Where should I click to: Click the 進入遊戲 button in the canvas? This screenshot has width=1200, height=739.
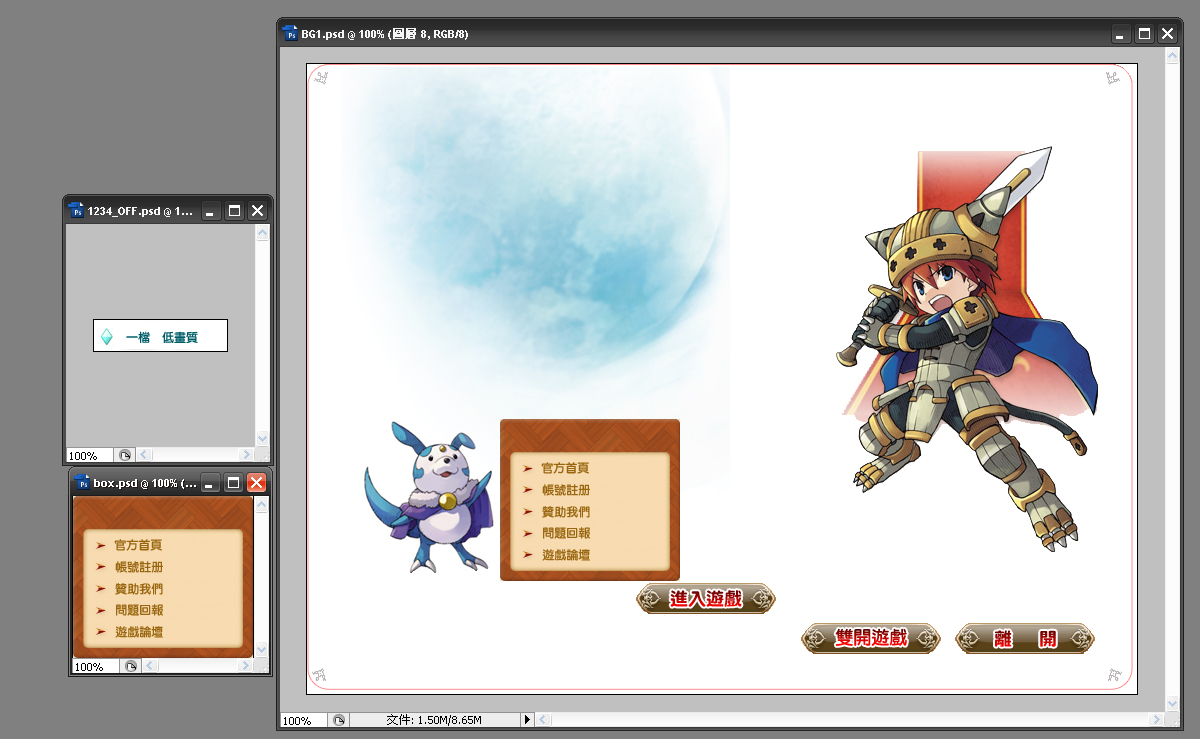706,599
